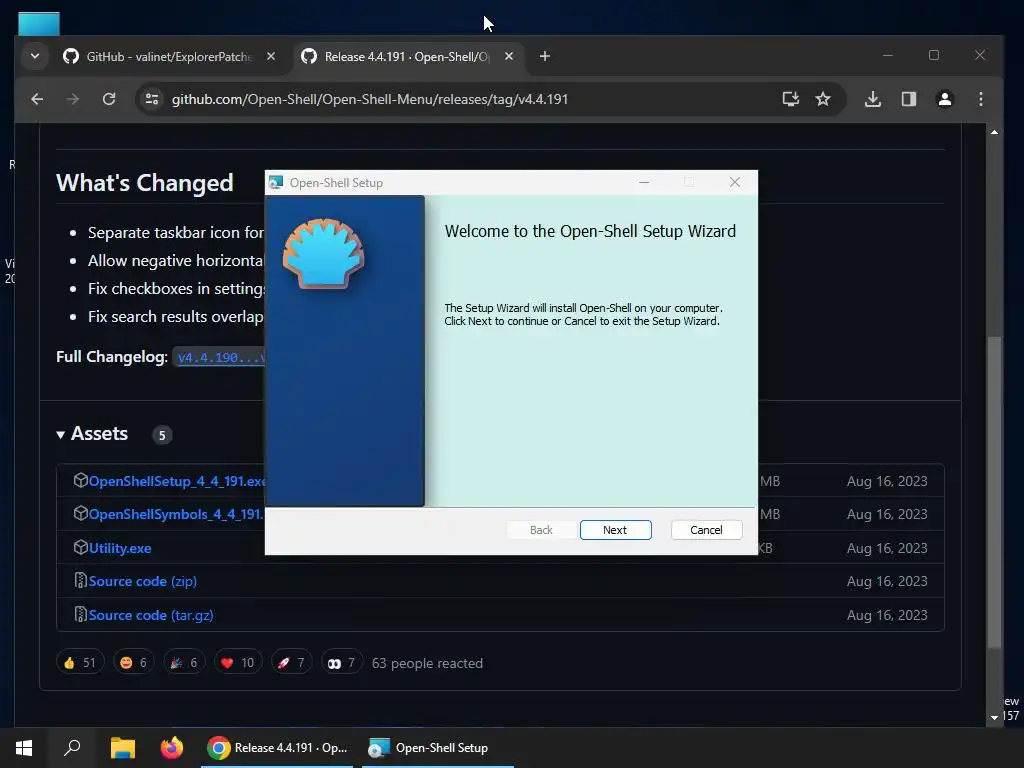
Task: Close the Open-Shell Setup dialog window
Action: pos(735,182)
